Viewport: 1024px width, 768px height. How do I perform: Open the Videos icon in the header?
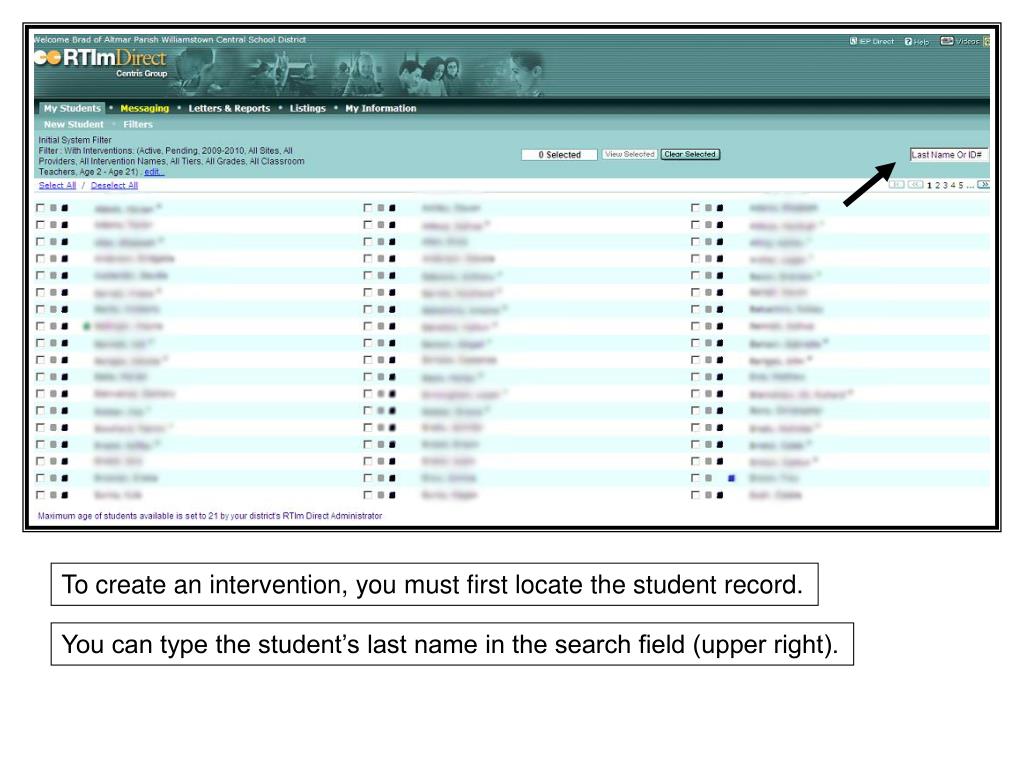945,41
